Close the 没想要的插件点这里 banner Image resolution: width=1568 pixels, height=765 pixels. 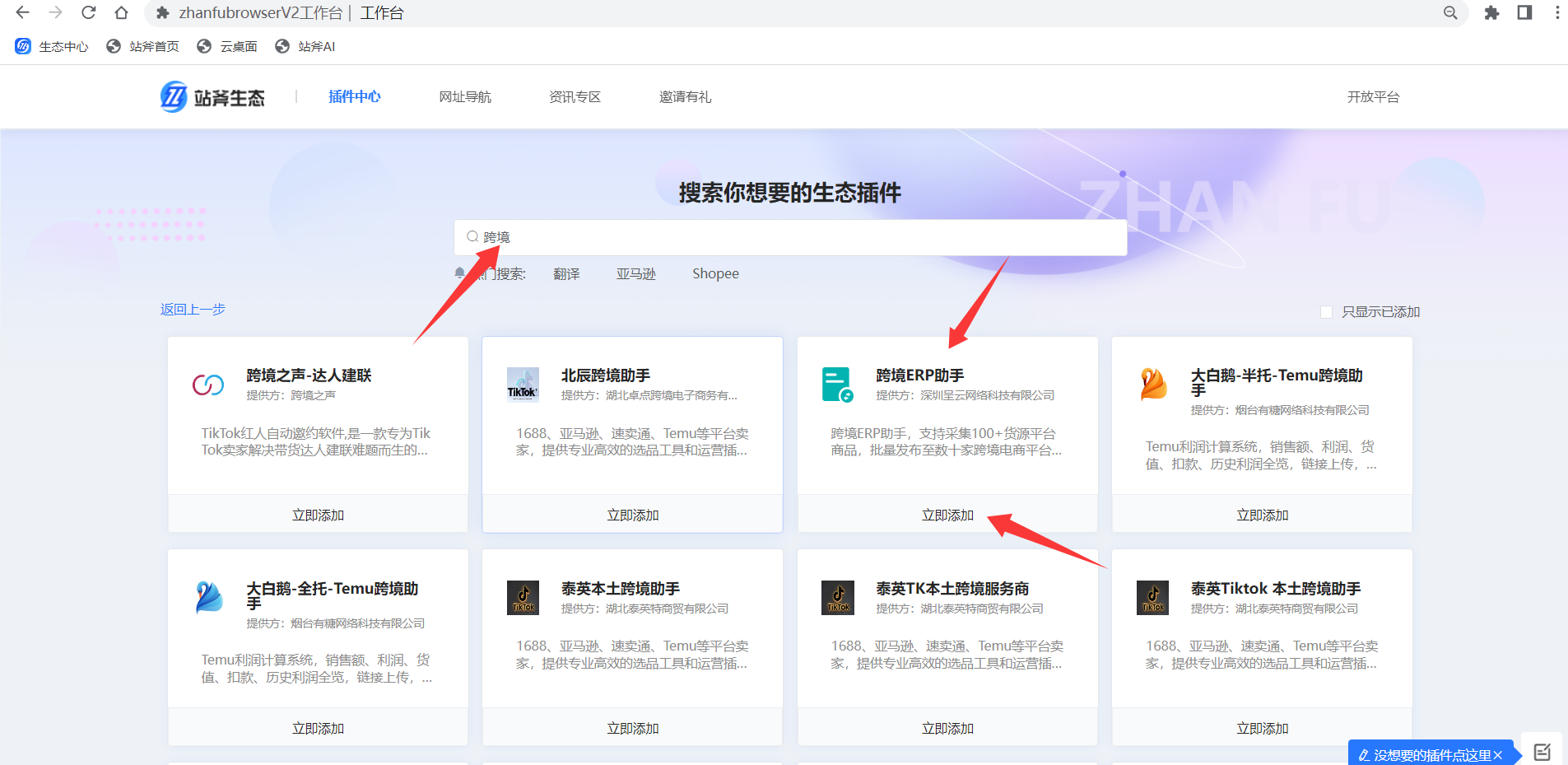1498,754
